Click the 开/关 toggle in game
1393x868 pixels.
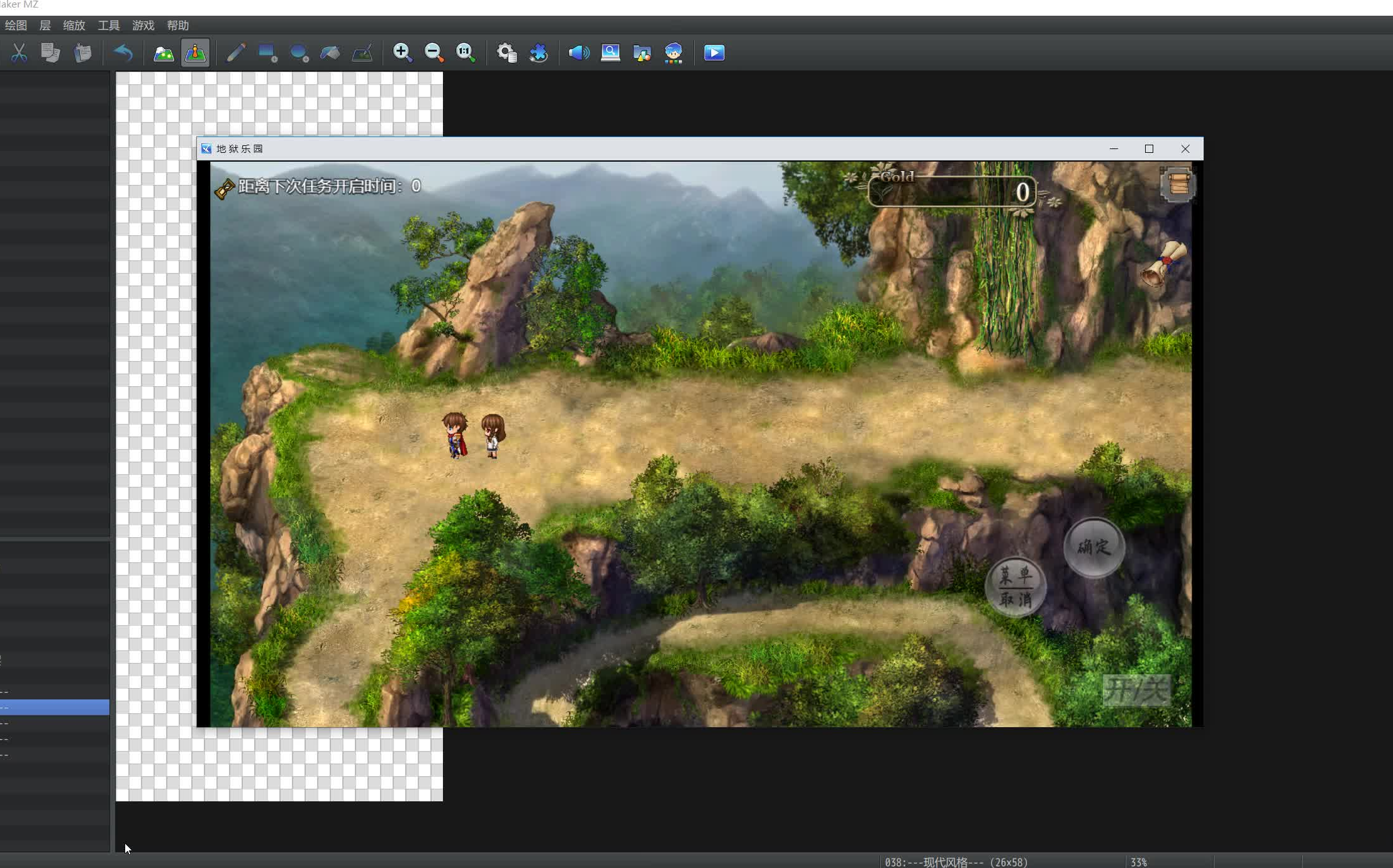(x=1136, y=690)
